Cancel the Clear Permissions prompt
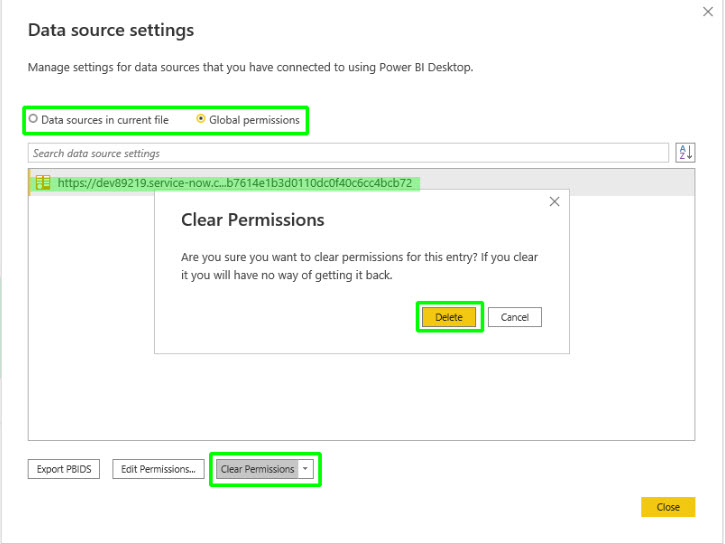This screenshot has width=725, height=544. 515,317
